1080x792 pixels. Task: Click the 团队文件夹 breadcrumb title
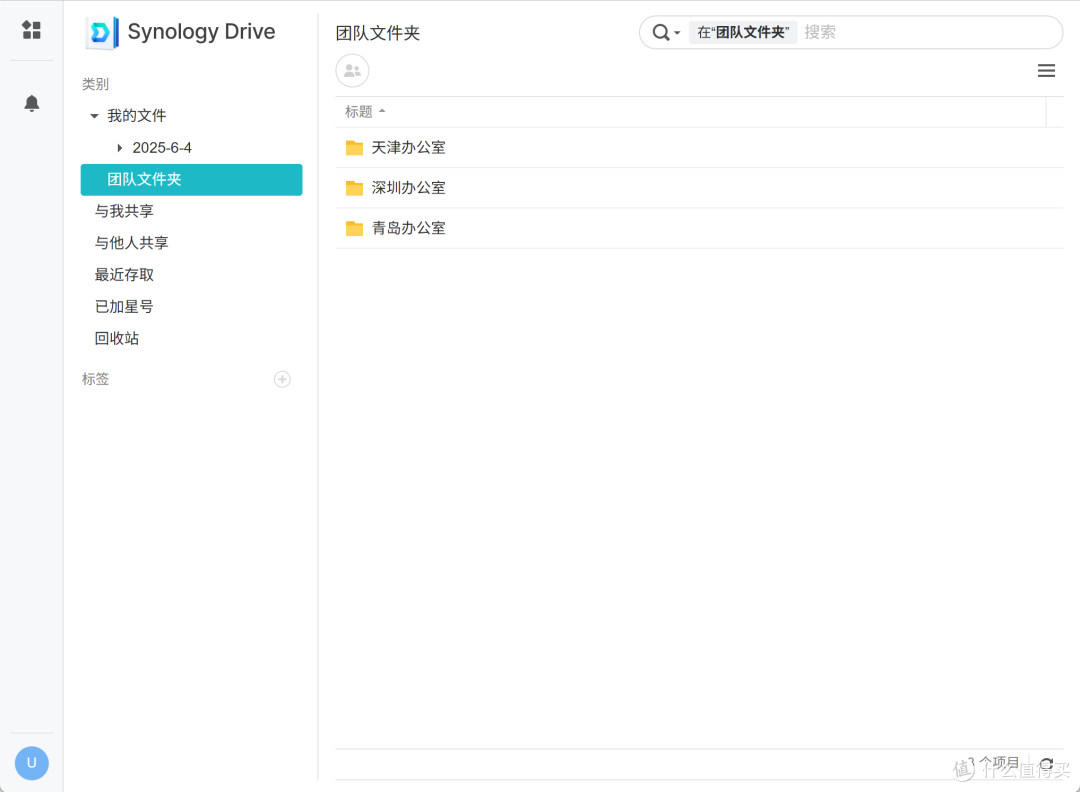pos(377,33)
